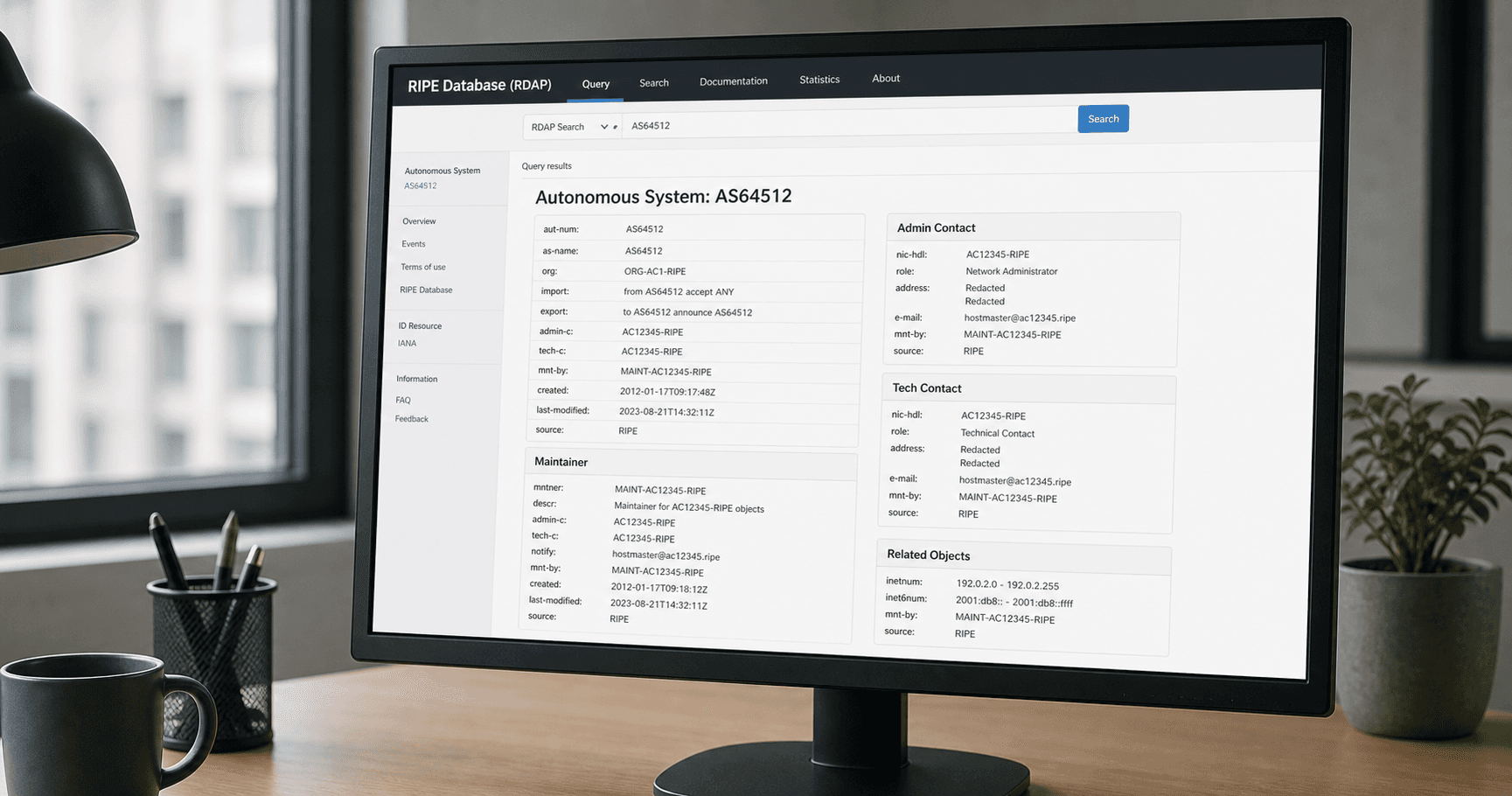Open the Events sidebar link
1512x796 pixels.
tap(414, 244)
